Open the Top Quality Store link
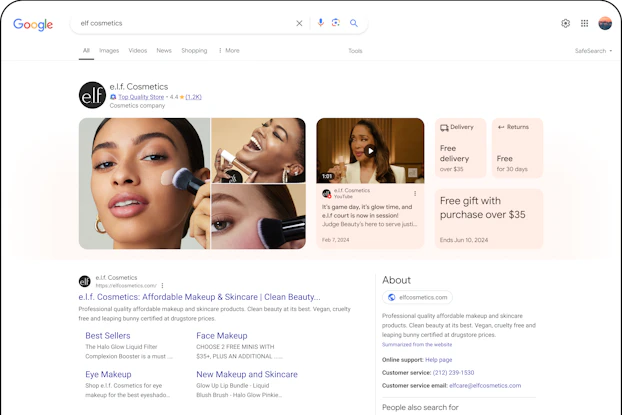This screenshot has height=415, width=622. point(141,97)
